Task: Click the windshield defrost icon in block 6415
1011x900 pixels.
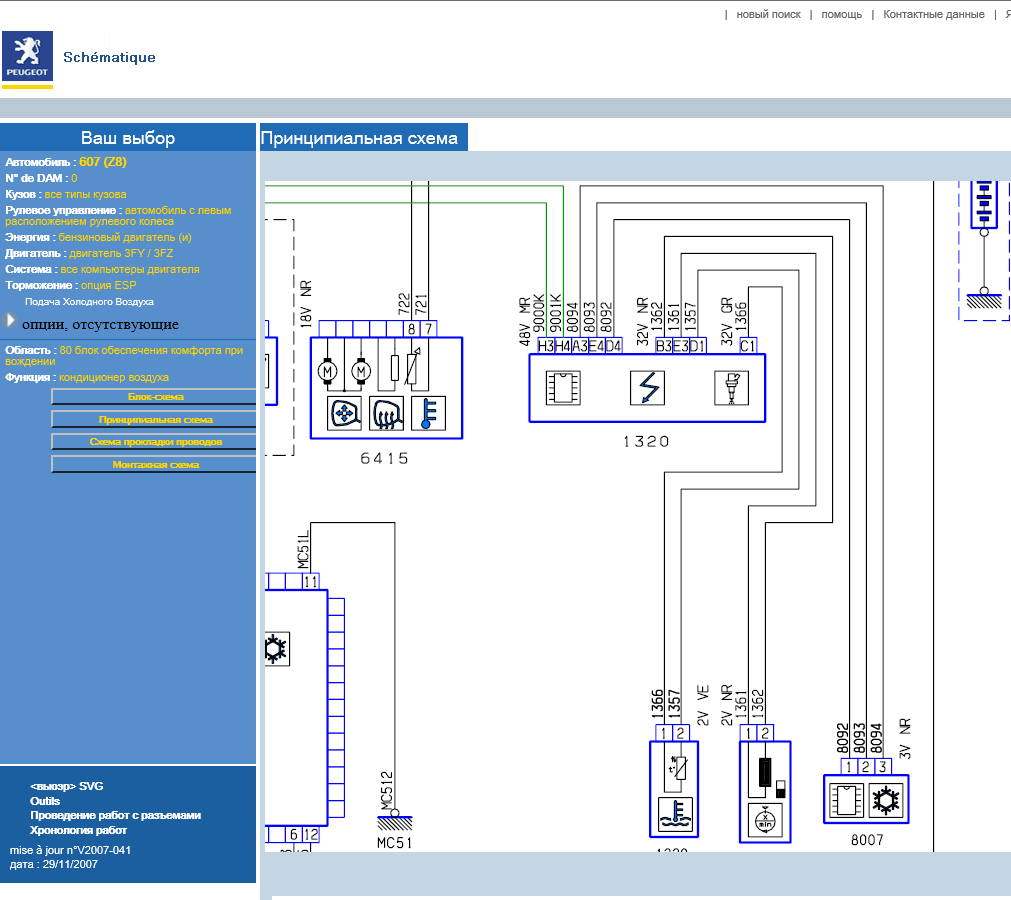Action: tap(387, 412)
